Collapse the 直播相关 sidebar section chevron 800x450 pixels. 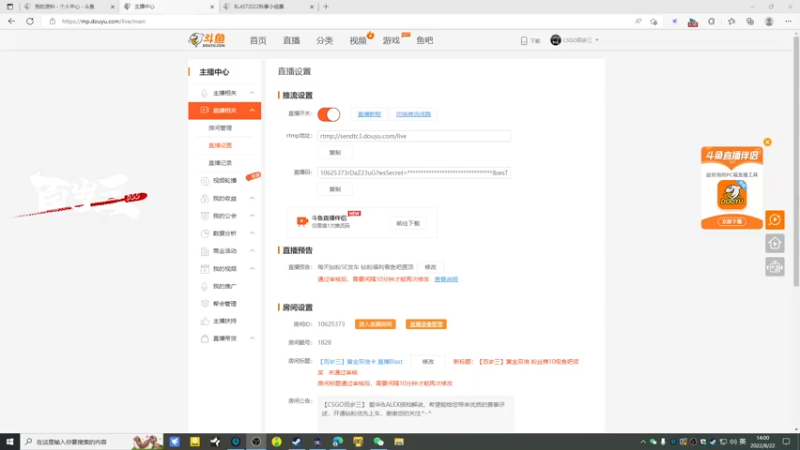[x=252, y=110]
